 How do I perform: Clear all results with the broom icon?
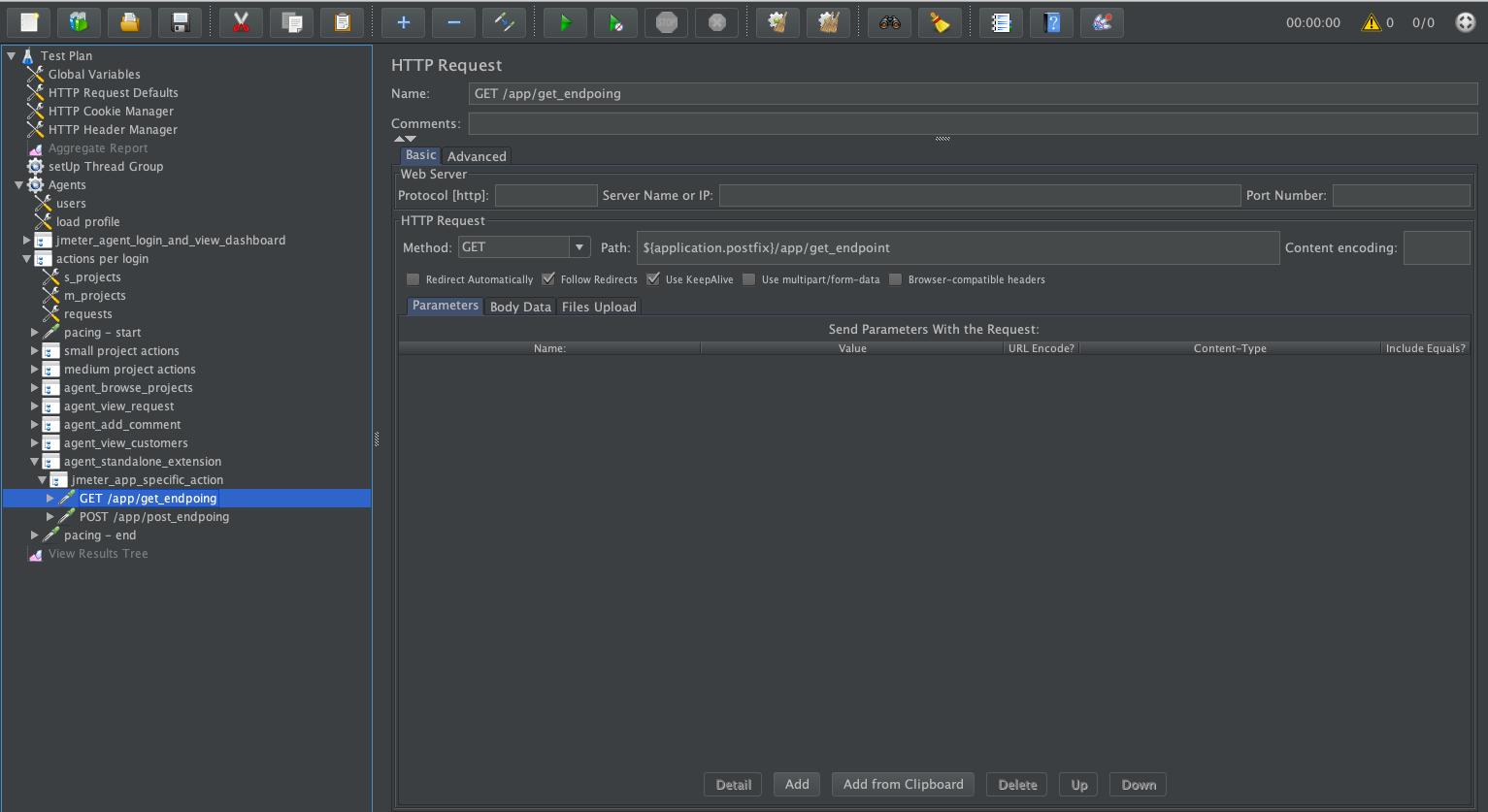tap(939, 21)
